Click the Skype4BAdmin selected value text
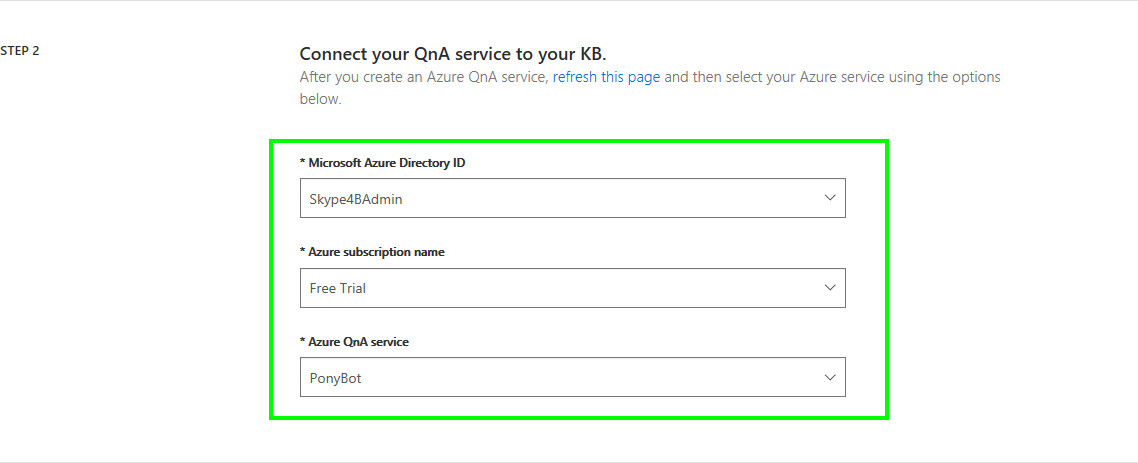 tap(356, 199)
